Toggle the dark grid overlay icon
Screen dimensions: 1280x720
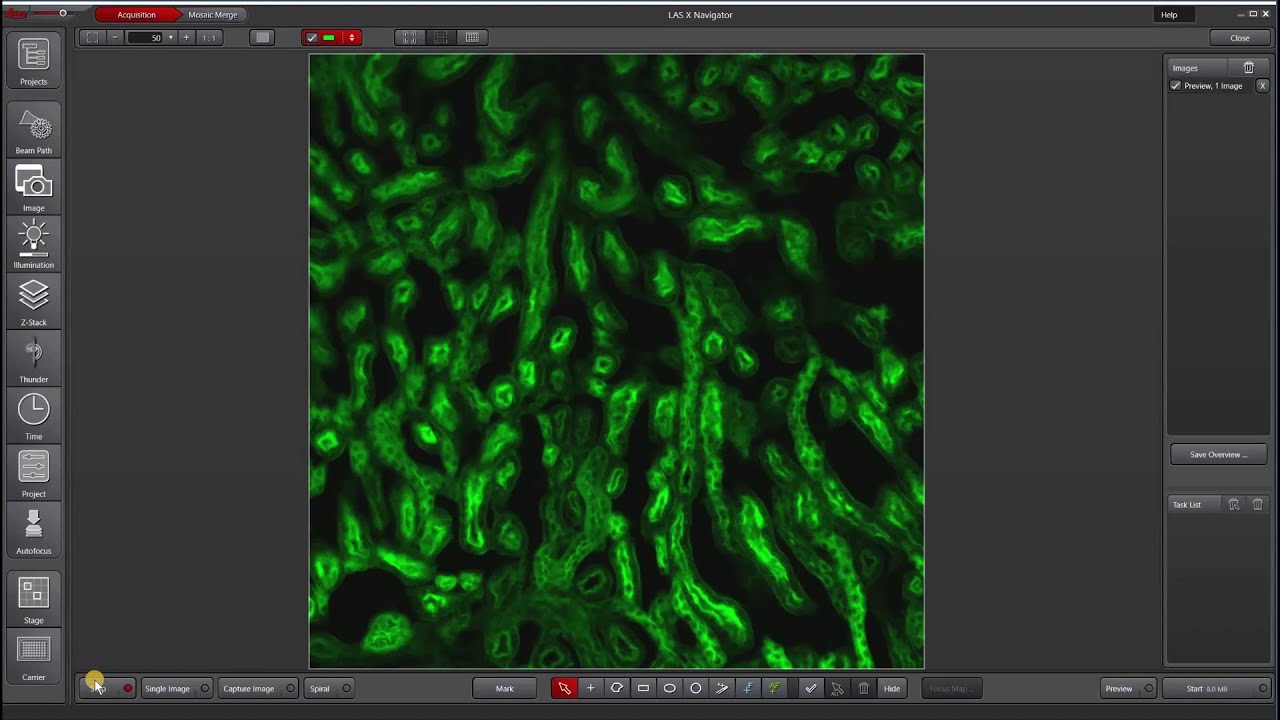441,38
